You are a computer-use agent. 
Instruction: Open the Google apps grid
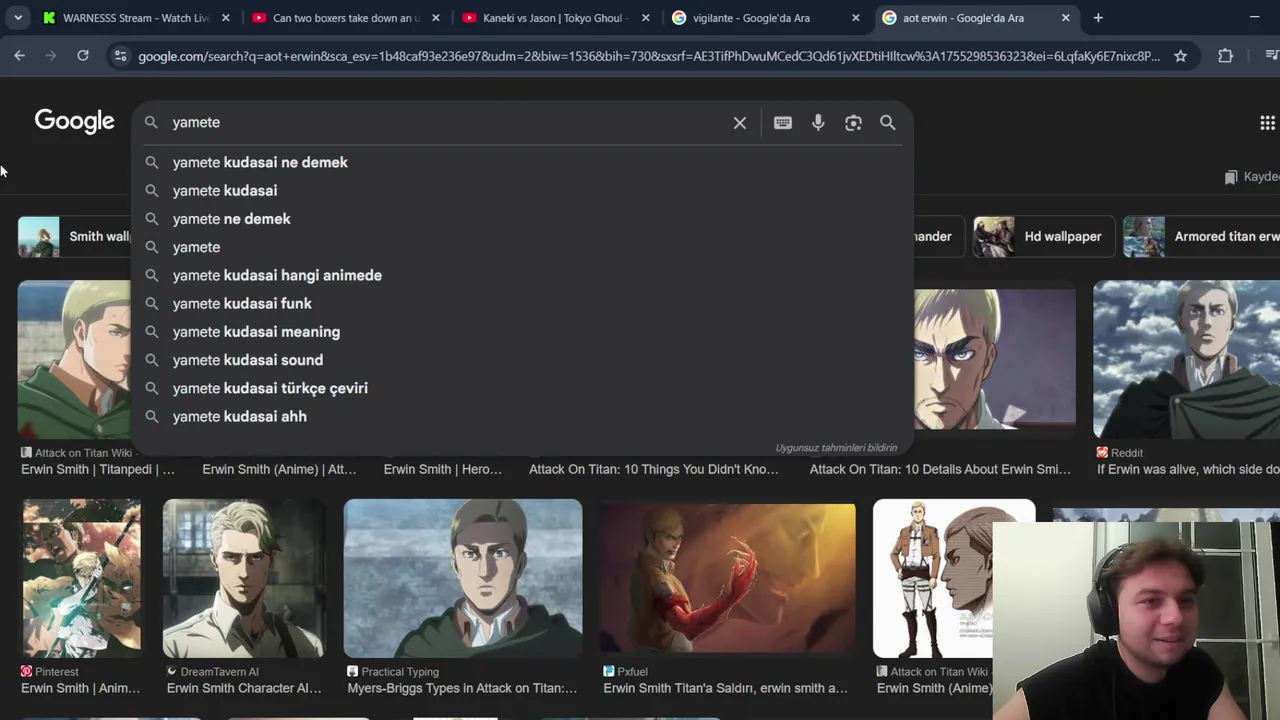pyautogui.click(x=1267, y=122)
